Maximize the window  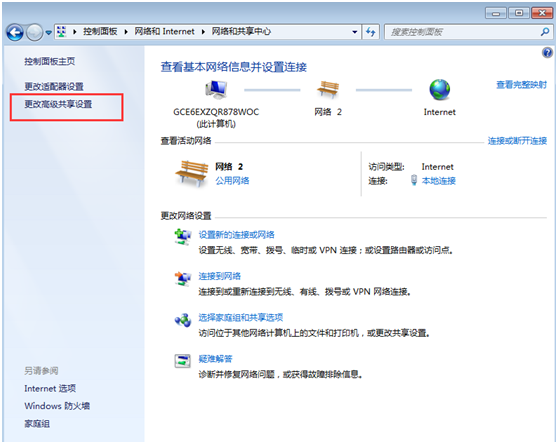[x=519, y=13]
